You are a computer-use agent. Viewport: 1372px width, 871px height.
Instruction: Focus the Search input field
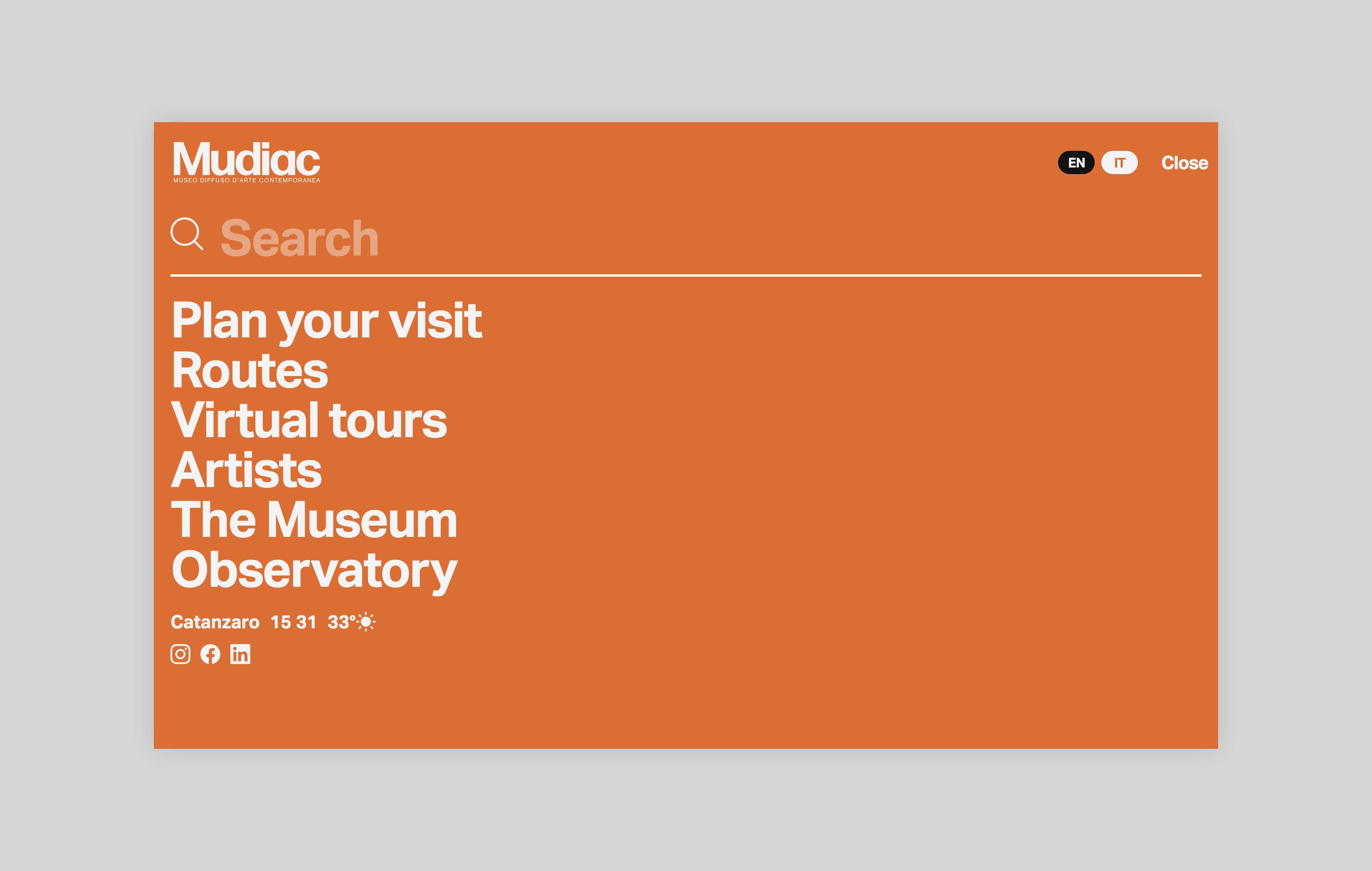pos(684,239)
